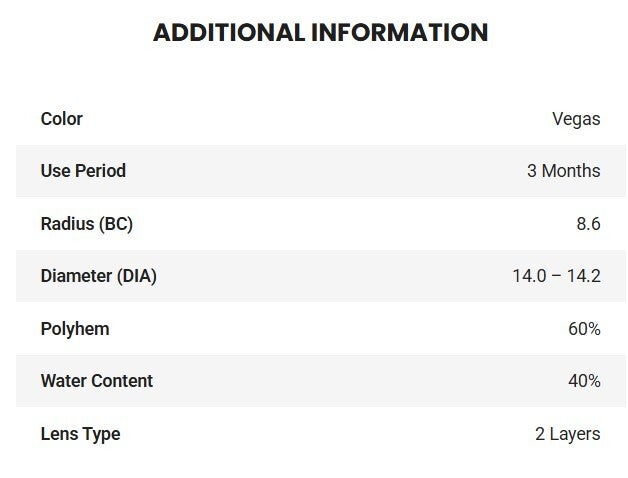The height and width of the screenshot is (478, 628).
Task: Click the (BC) abbreviation
Action: (x=116, y=224)
